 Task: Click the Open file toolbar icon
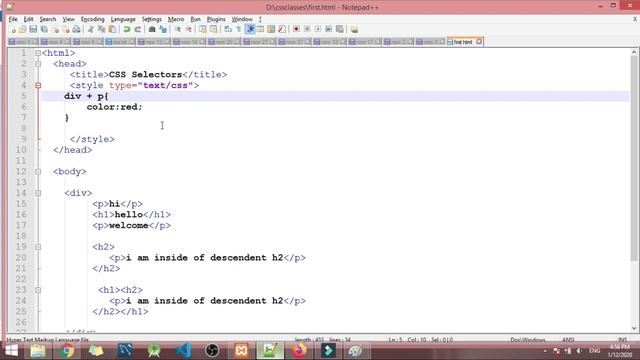click(x=22, y=29)
